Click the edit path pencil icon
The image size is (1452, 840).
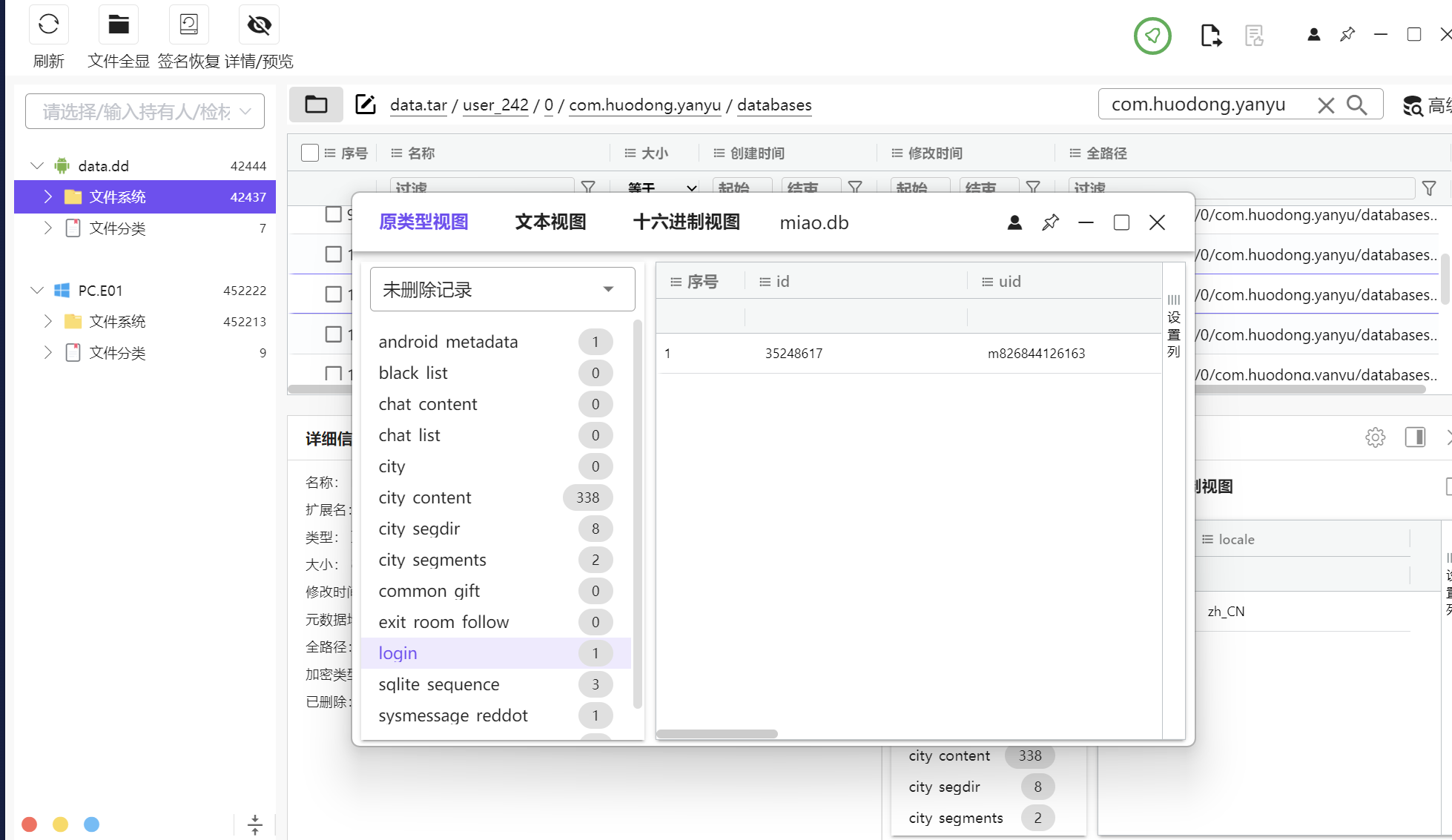click(366, 105)
